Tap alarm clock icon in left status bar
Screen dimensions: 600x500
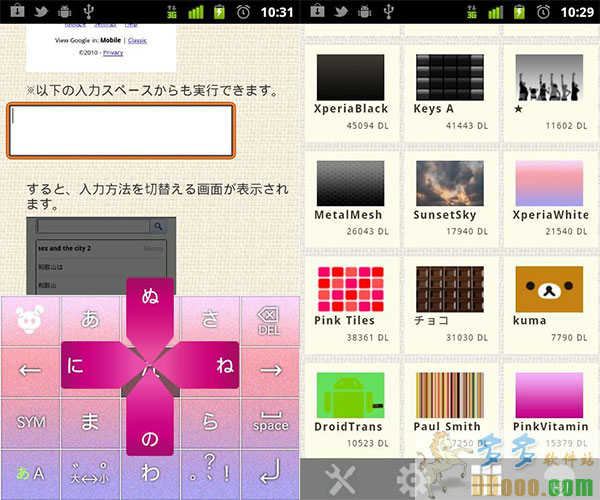pos(243,12)
